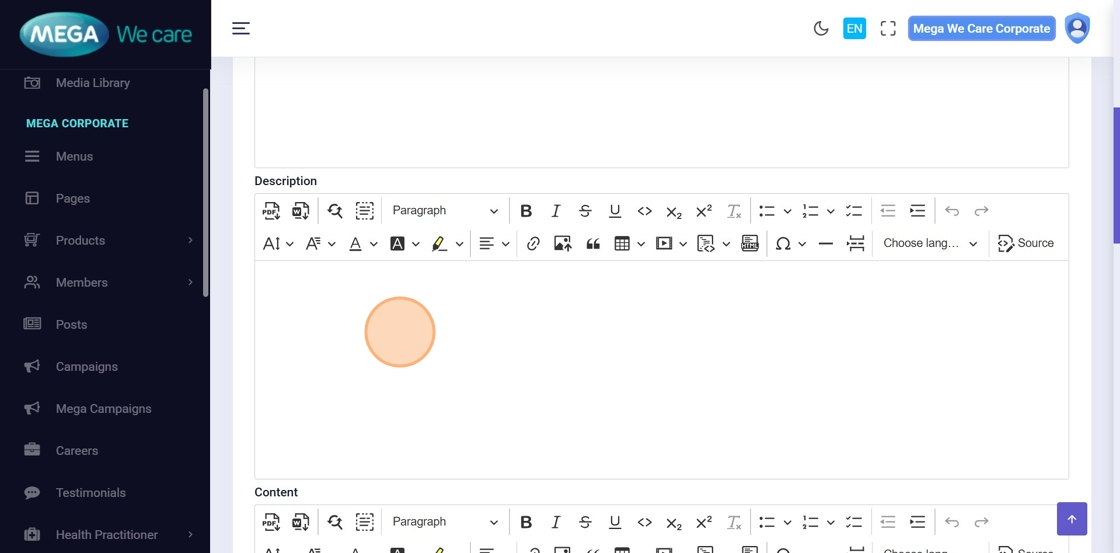Click inside the Description text area
This screenshot has height=553, width=1120.
[x=660, y=370]
